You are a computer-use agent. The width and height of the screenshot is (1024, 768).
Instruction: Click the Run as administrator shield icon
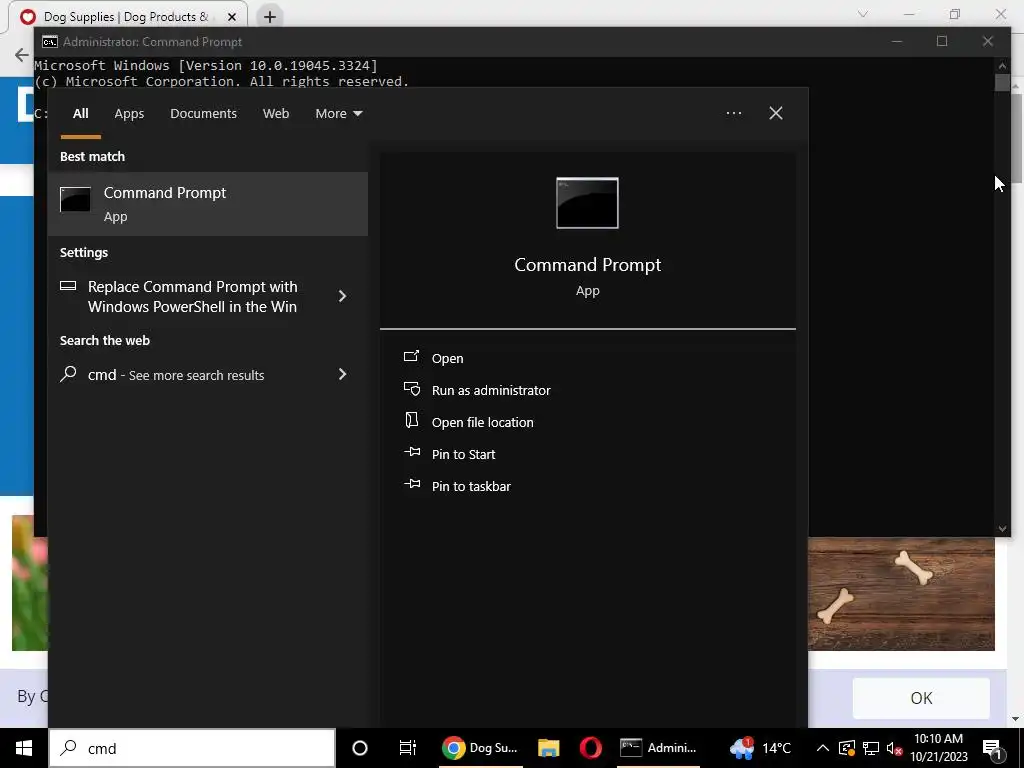click(411, 389)
